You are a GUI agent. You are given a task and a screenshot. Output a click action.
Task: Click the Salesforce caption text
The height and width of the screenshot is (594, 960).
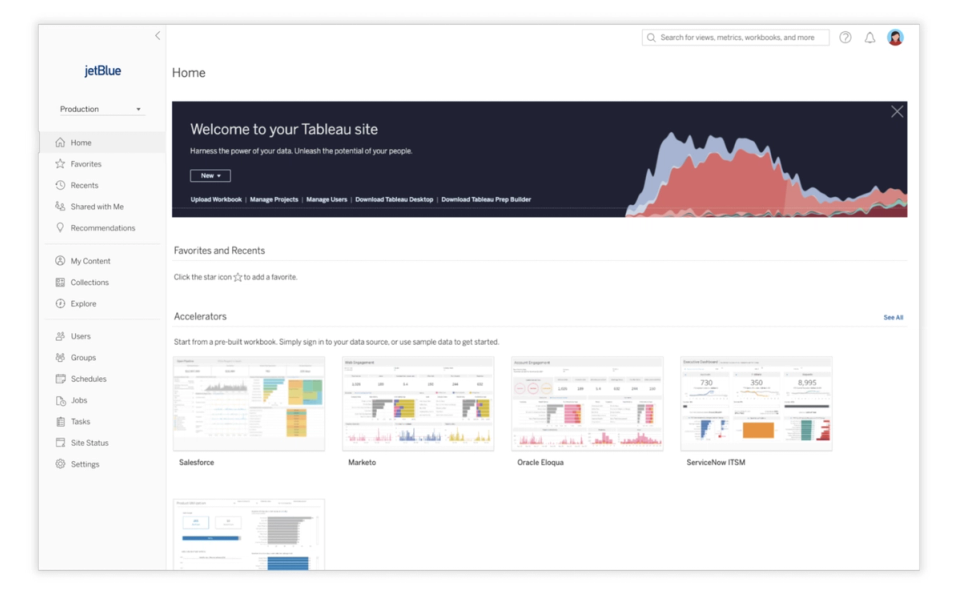point(197,462)
